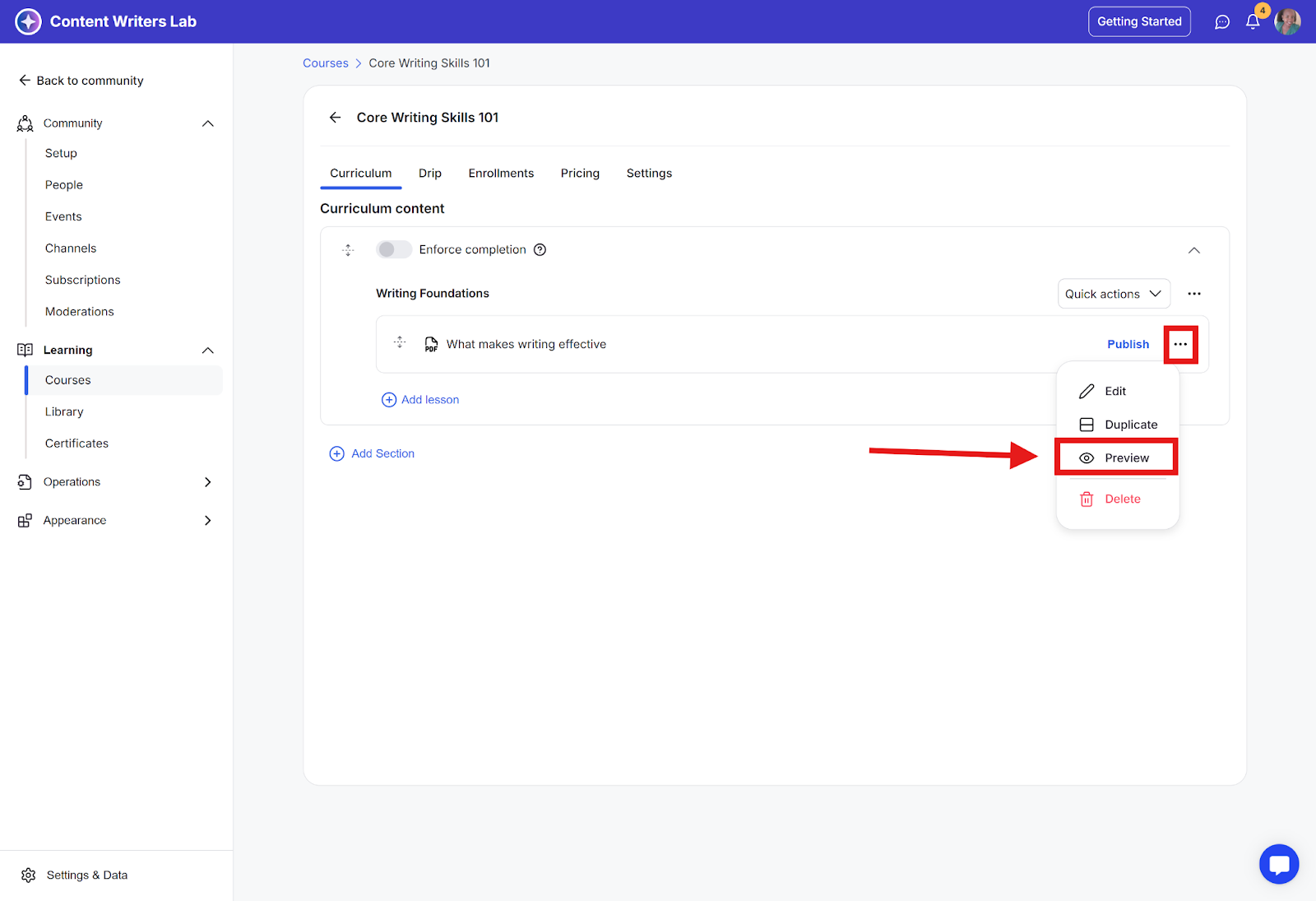The image size is (1316, 901).
Task: Click the back arrow beside Core Writing Skills 101
Action: pos(336,118)
